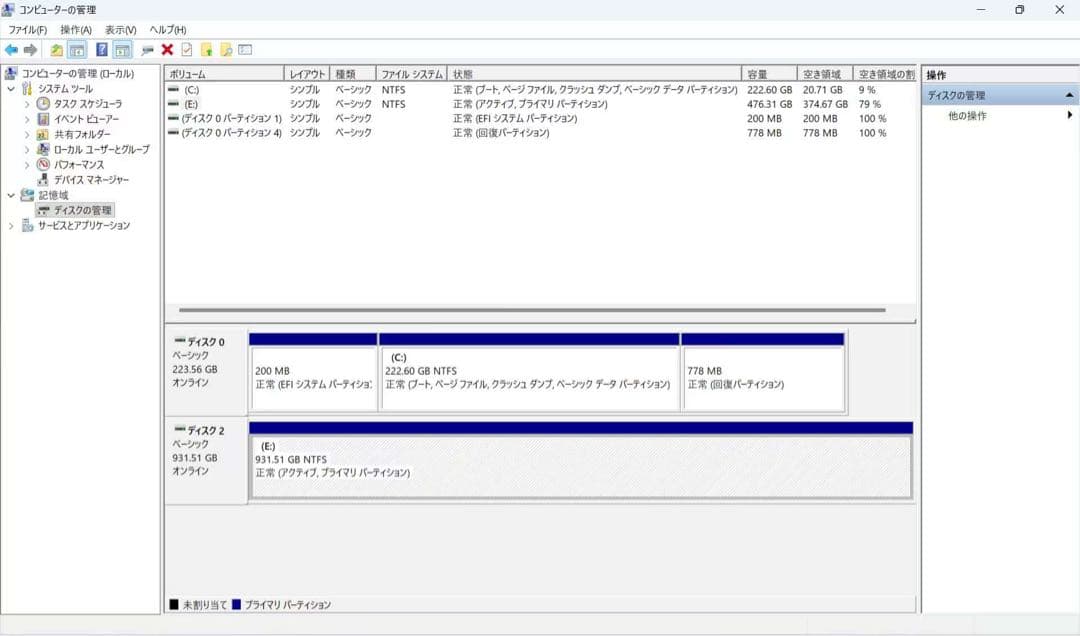This screenshot has width=1080, height=636.
Task: Select the (E:) row in the volume list
Action: click(300, 103)
